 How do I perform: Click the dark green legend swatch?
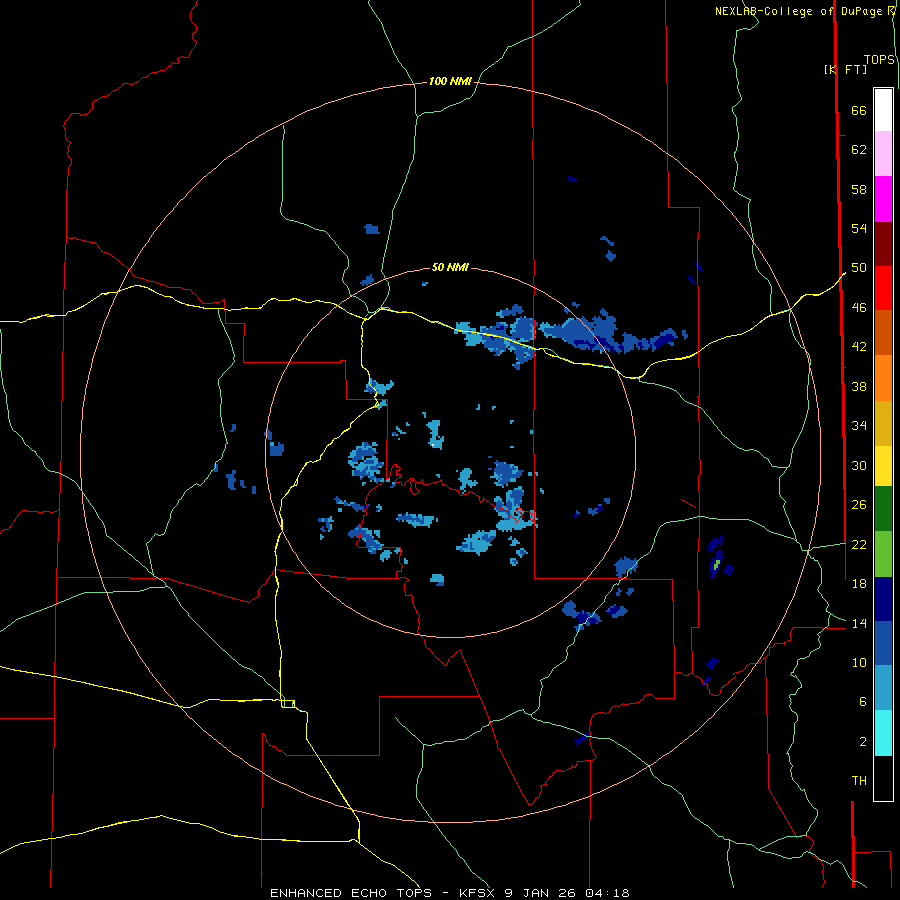[x=883, y=509]
